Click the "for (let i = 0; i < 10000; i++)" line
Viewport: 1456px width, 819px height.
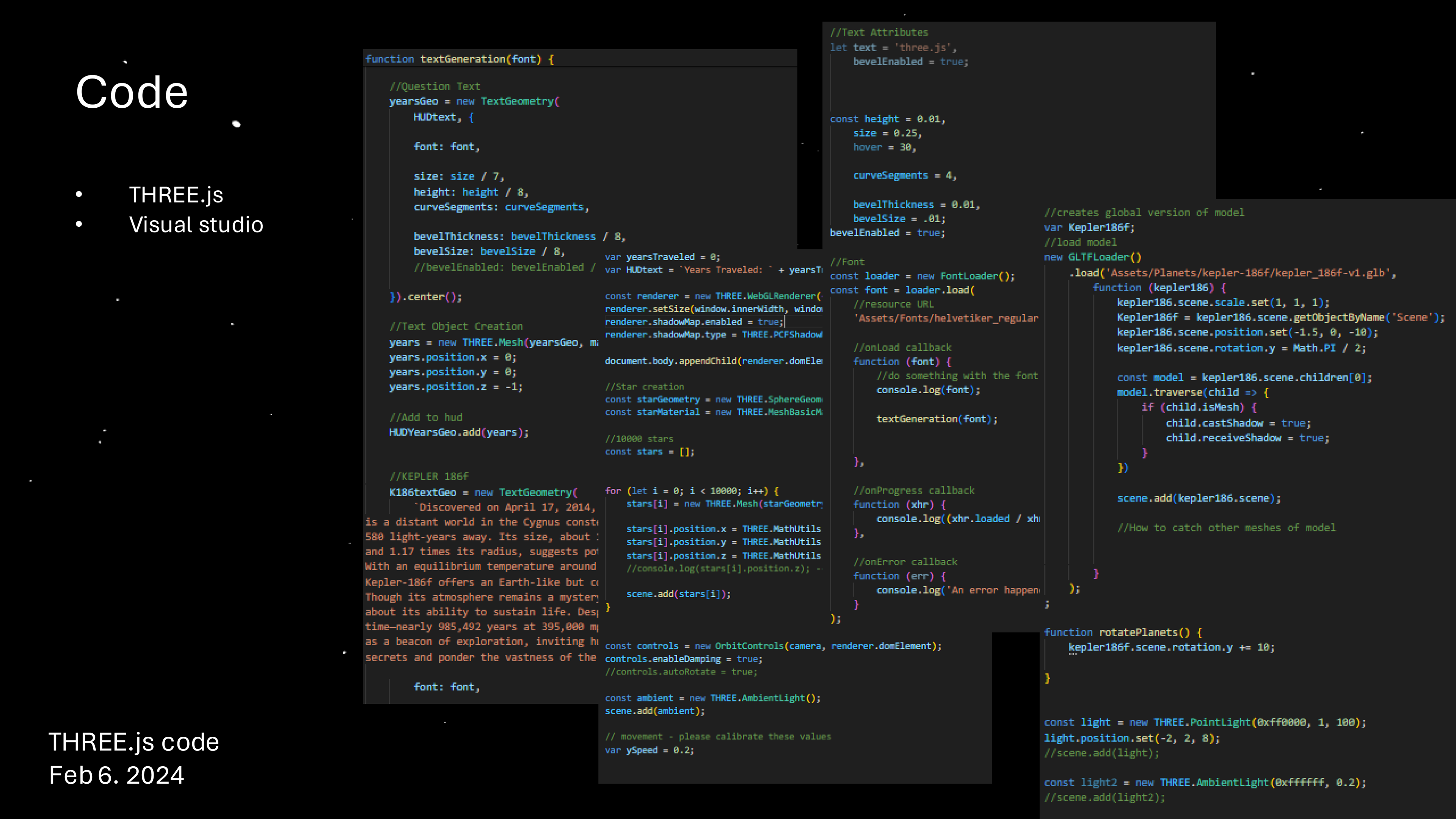point(692,491)
